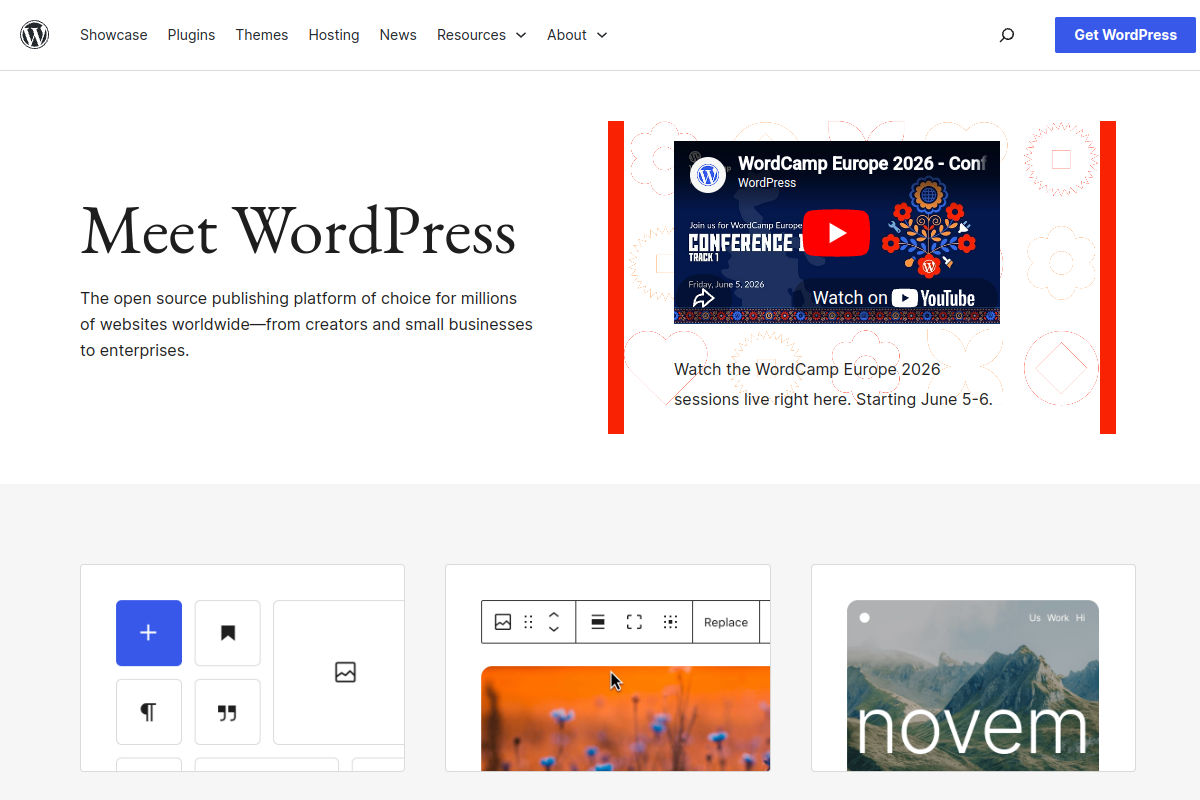Click the WordPress channel avatar in the video

coord(708,175)
